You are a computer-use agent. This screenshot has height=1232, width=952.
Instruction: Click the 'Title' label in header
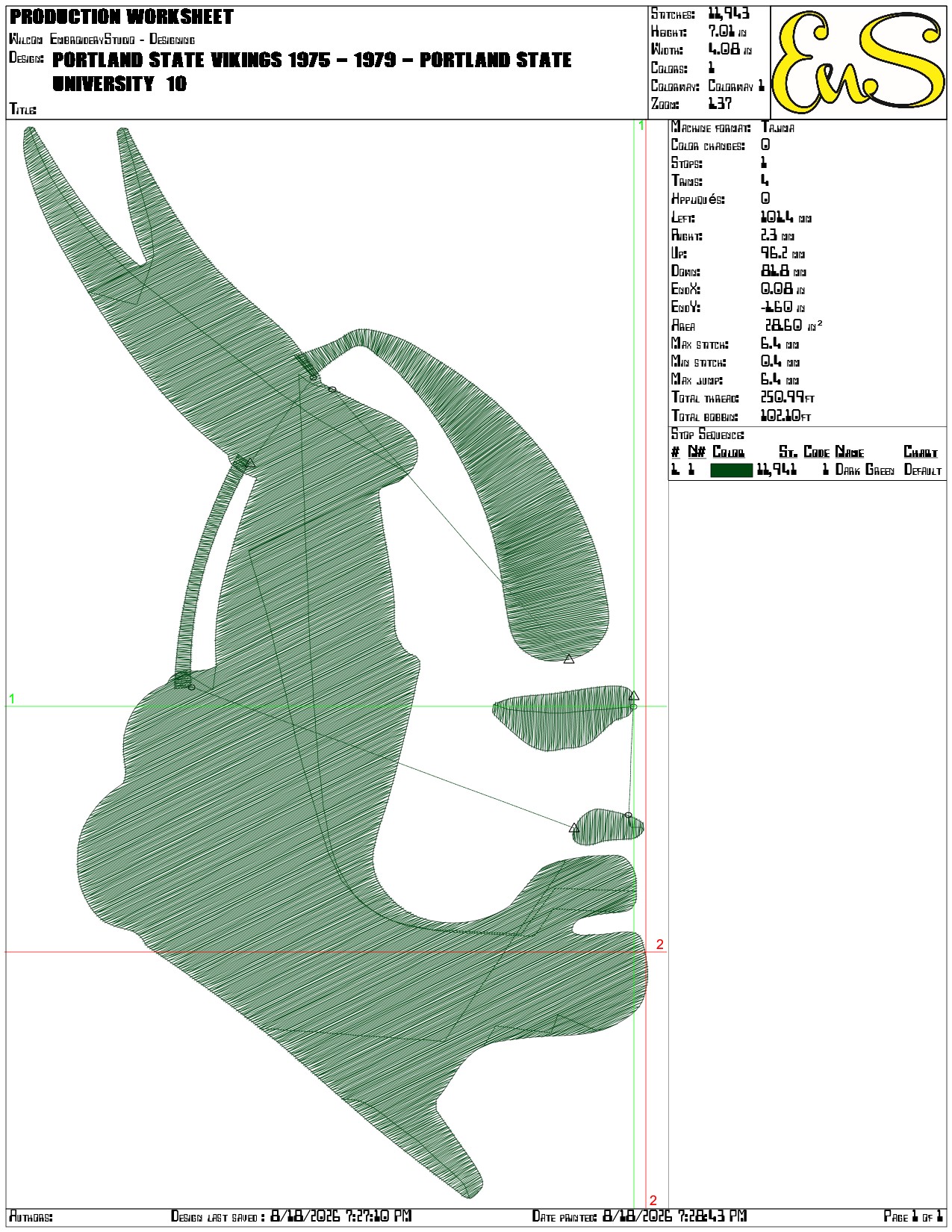(x=22, y=109)
